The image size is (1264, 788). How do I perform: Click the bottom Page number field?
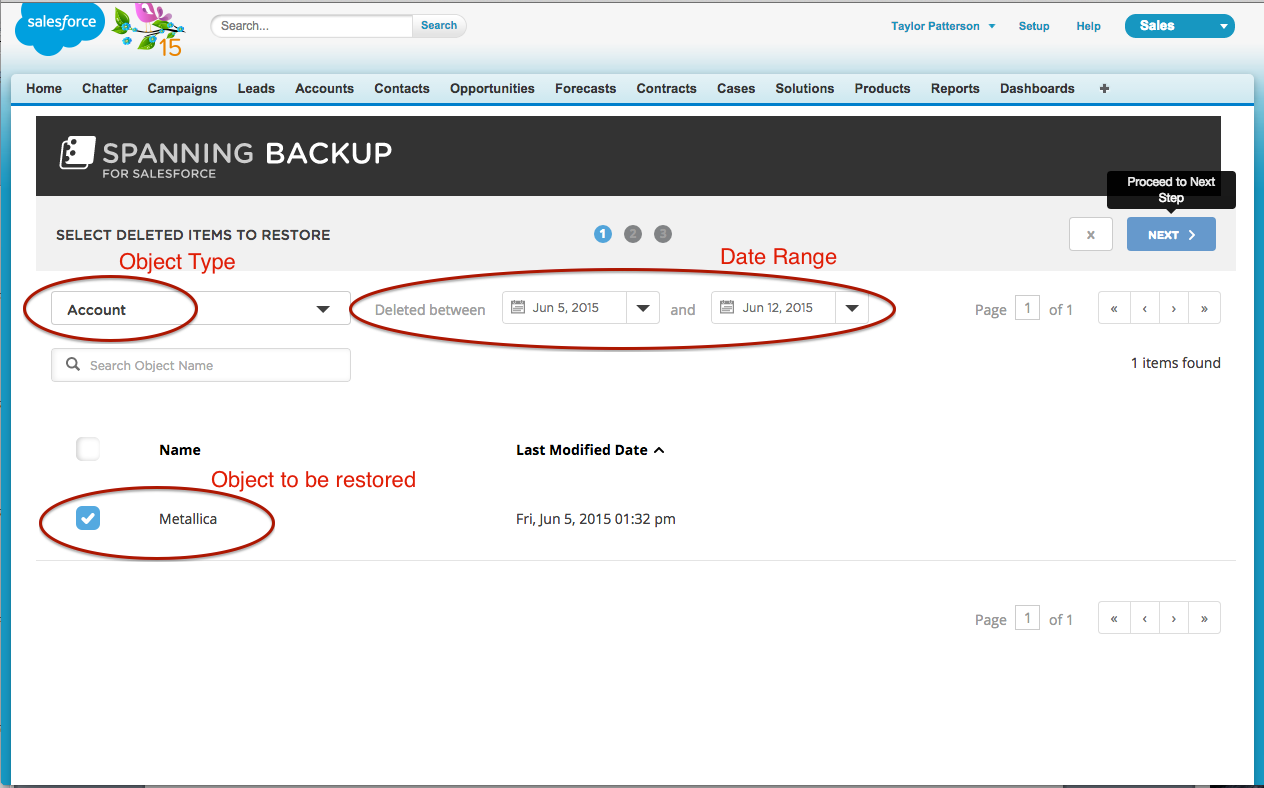pos(1027,618)
